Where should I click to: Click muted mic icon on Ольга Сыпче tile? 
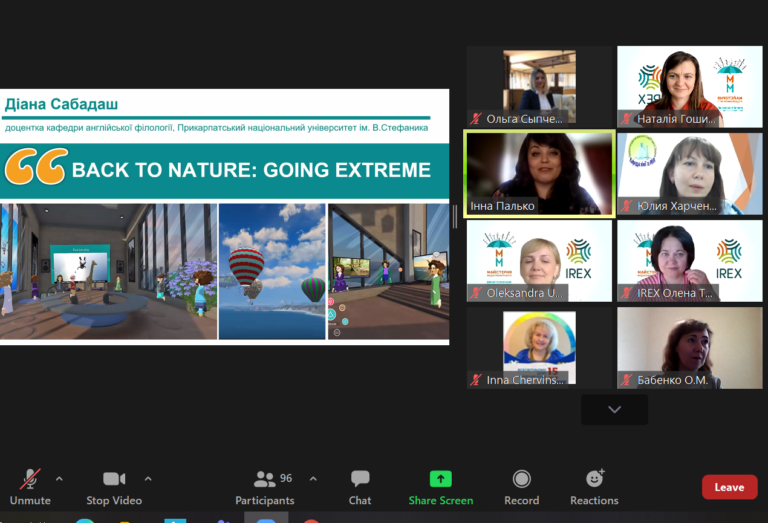click(476, 119)
